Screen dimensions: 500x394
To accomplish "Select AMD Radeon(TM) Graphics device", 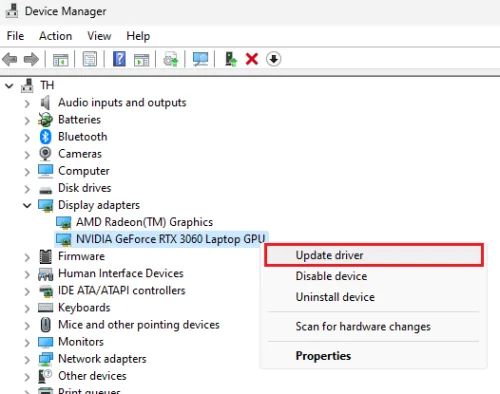I will [x=144, y=222].
